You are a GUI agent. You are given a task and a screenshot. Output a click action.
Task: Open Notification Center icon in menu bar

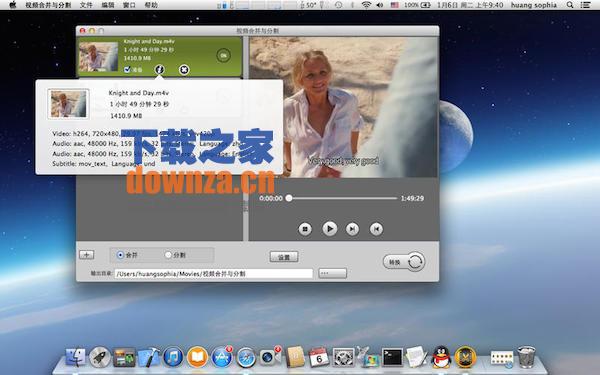pyautogui.click(x=585, y=5)
